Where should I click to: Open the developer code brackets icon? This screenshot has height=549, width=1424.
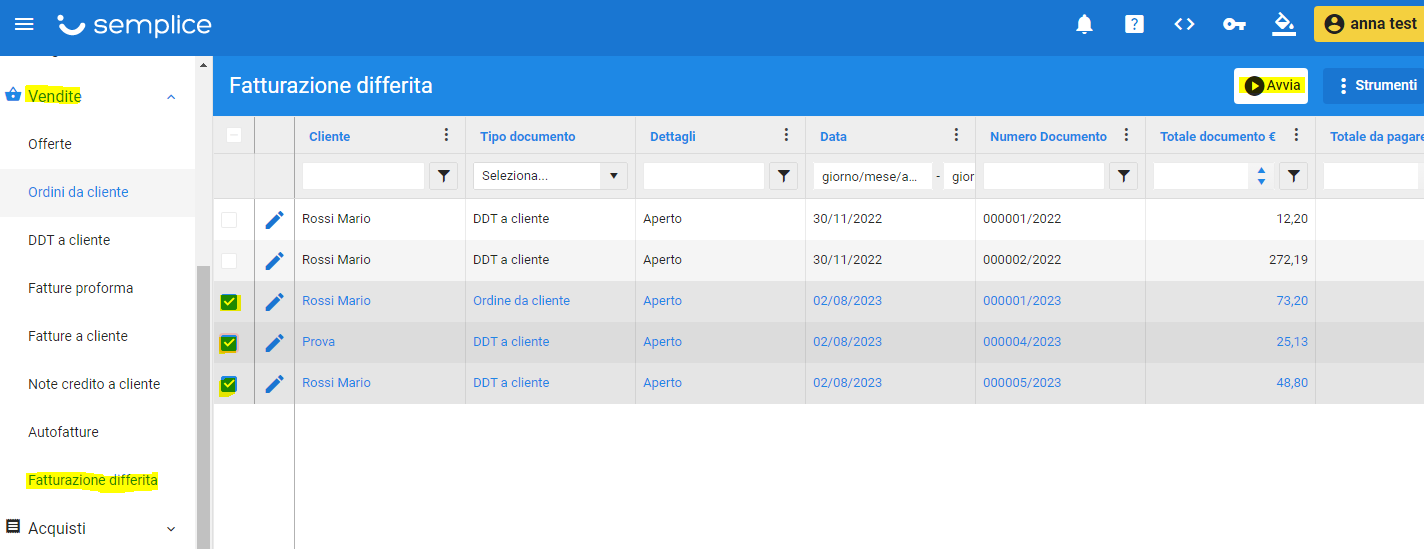[x=1184, y=24]
